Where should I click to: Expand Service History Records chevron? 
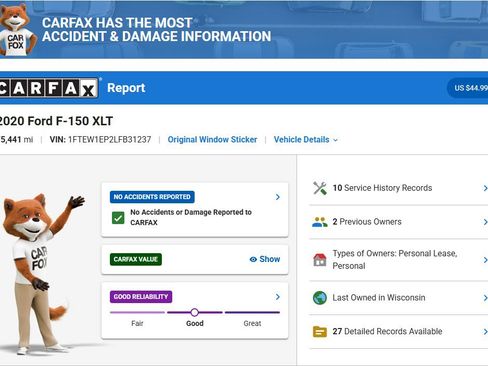[x=485, y=188]
